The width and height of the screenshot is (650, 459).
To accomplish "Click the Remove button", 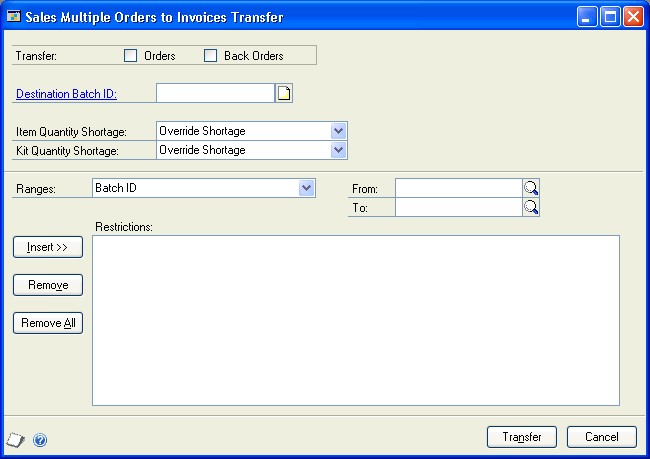I will click(x=48, y=285).
